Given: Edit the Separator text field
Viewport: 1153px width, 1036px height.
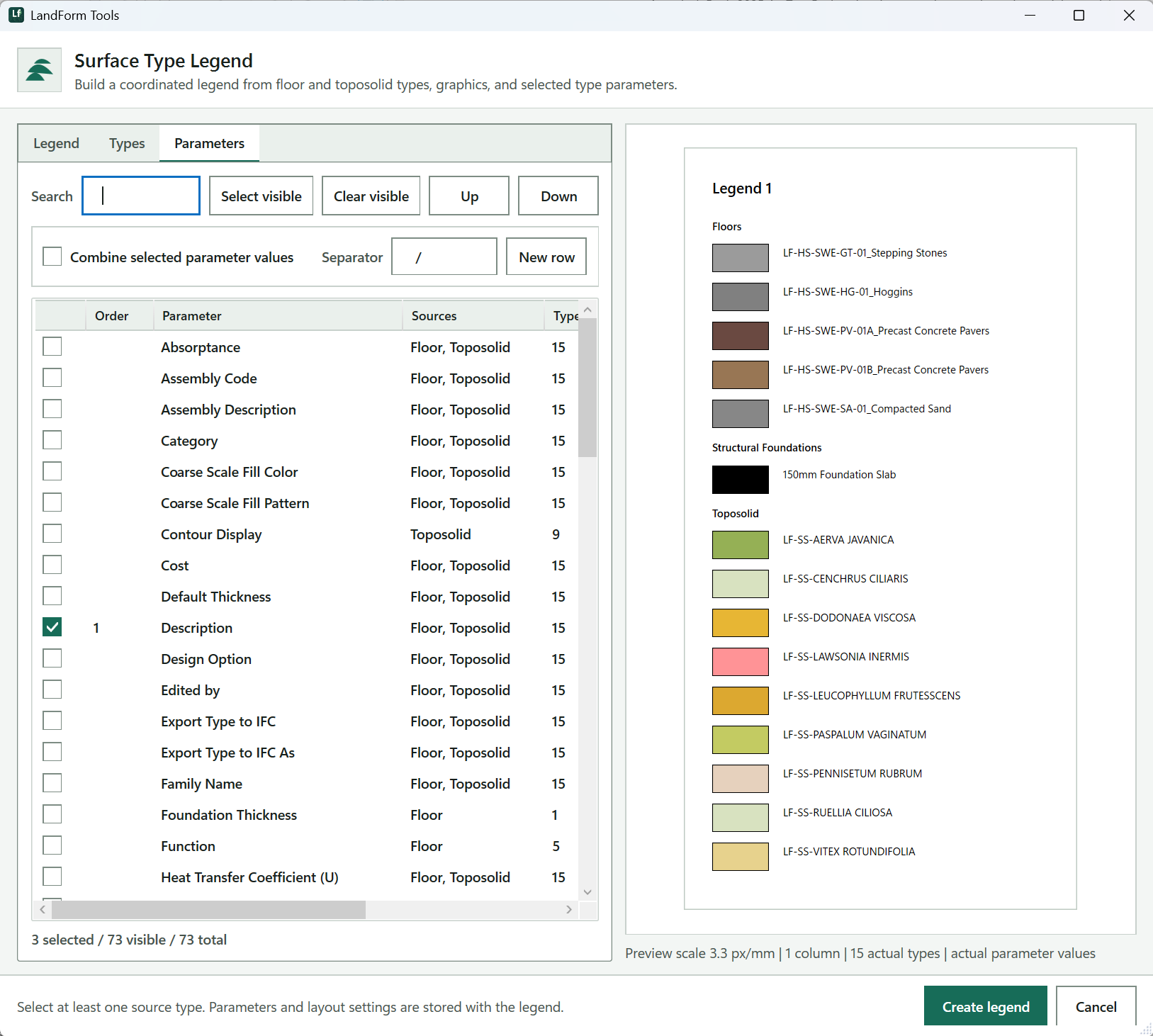Looking at the screenshot, I should 444,257.
